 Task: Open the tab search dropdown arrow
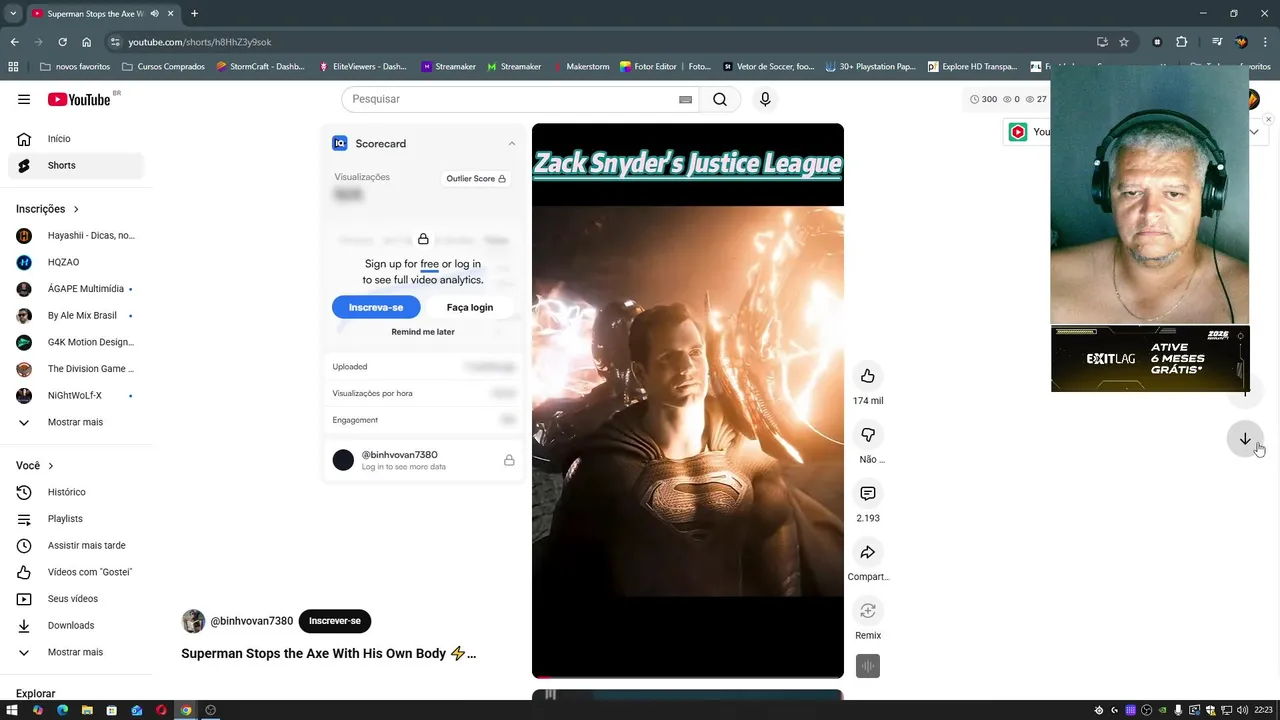(12, 13)
